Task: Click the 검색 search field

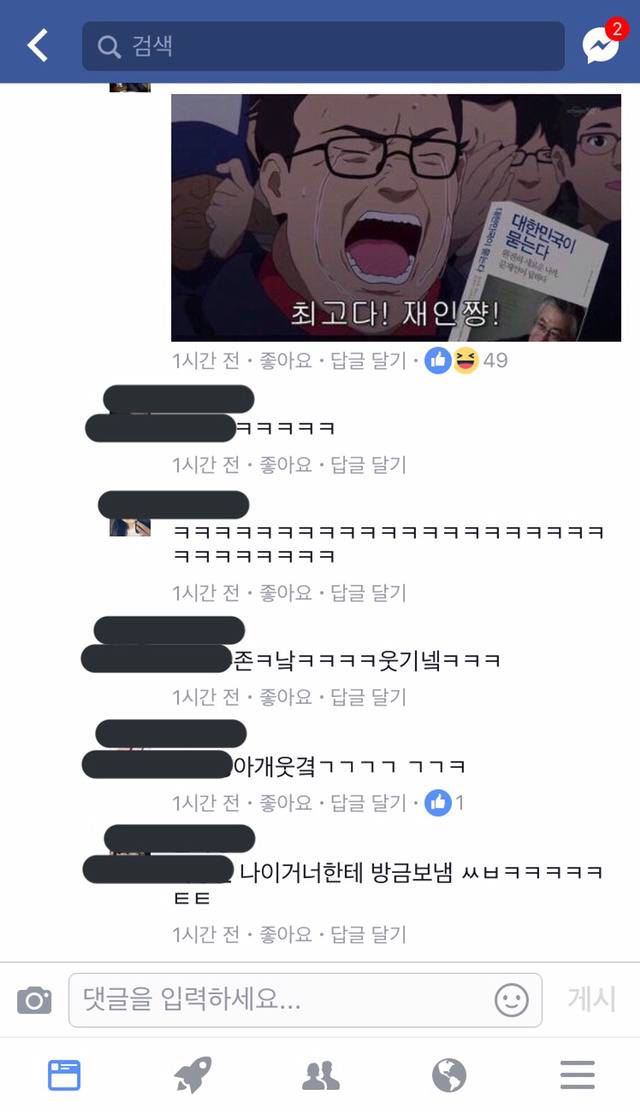Action: pos(324,46)
